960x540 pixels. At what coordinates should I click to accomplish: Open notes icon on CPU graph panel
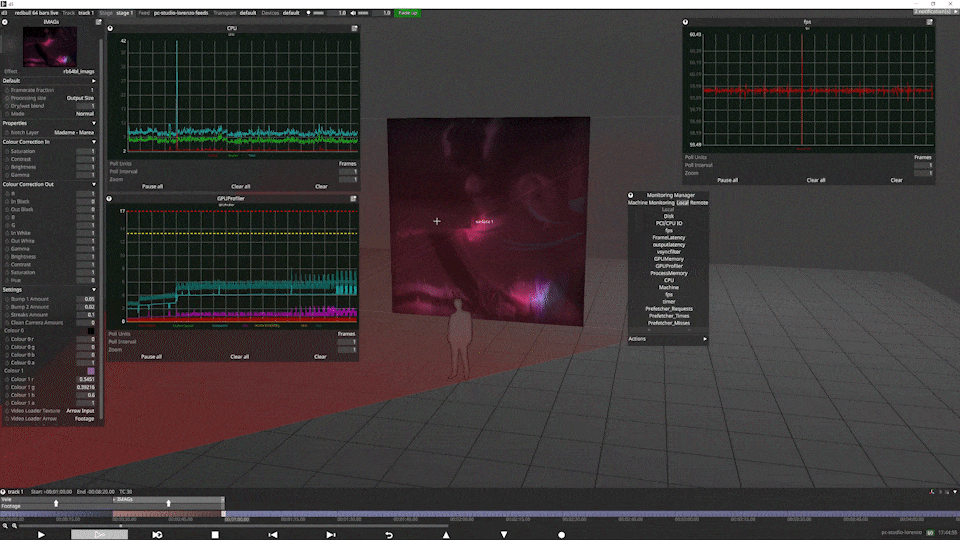354,28
